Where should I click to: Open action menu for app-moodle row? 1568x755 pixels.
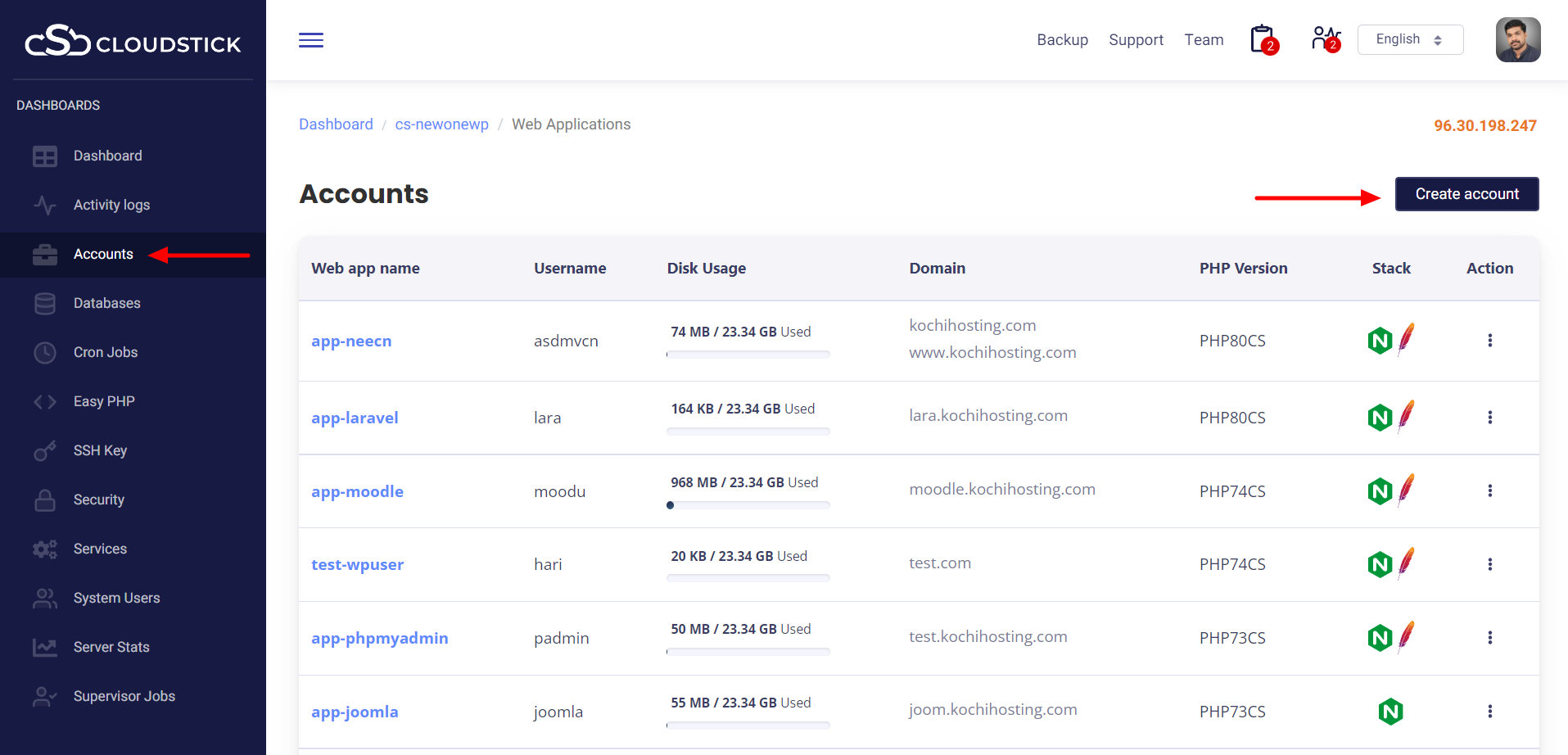pyautogui.click(x=1489, y=491)
